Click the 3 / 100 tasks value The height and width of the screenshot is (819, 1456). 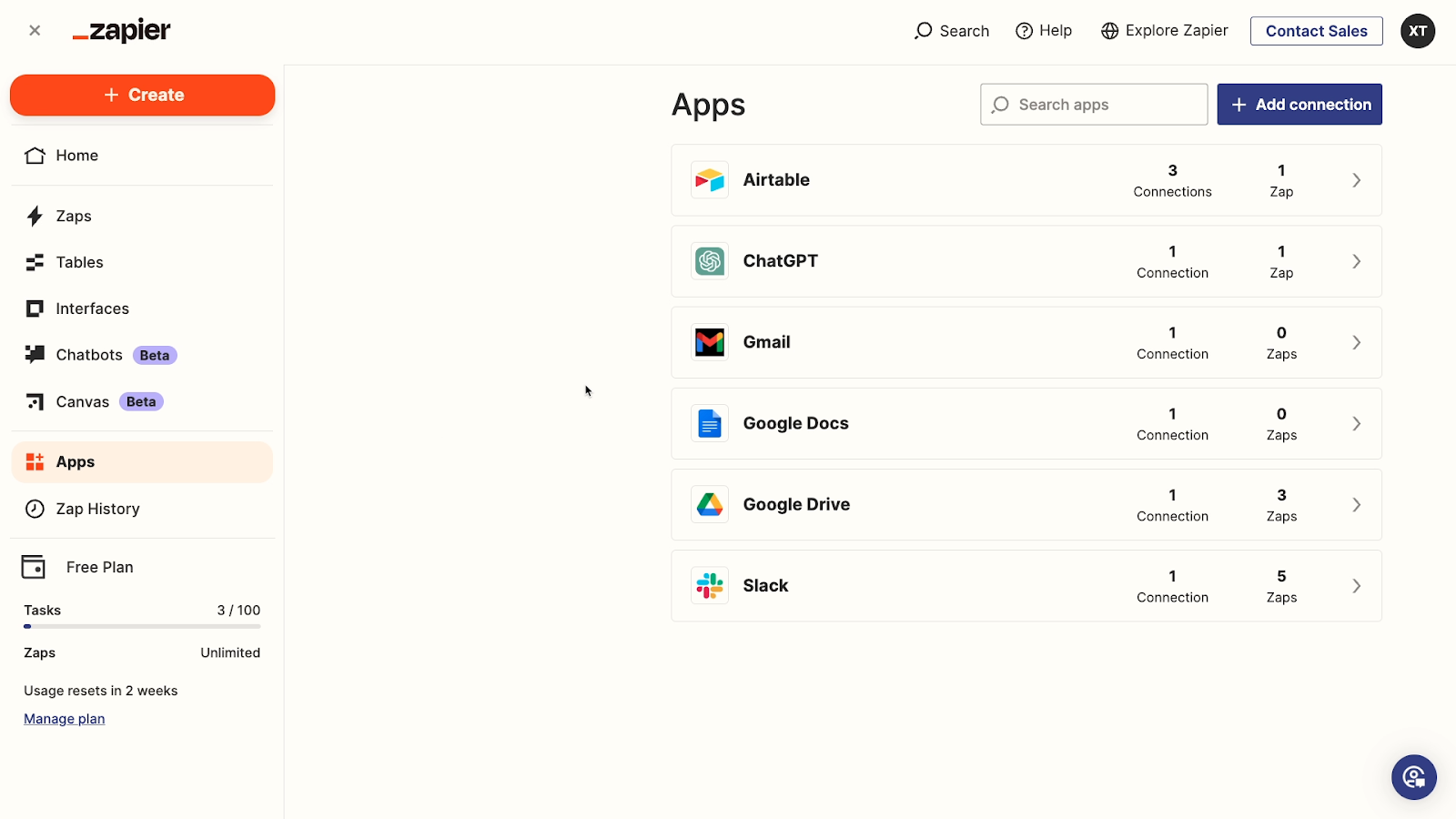(x=238, y=610)
